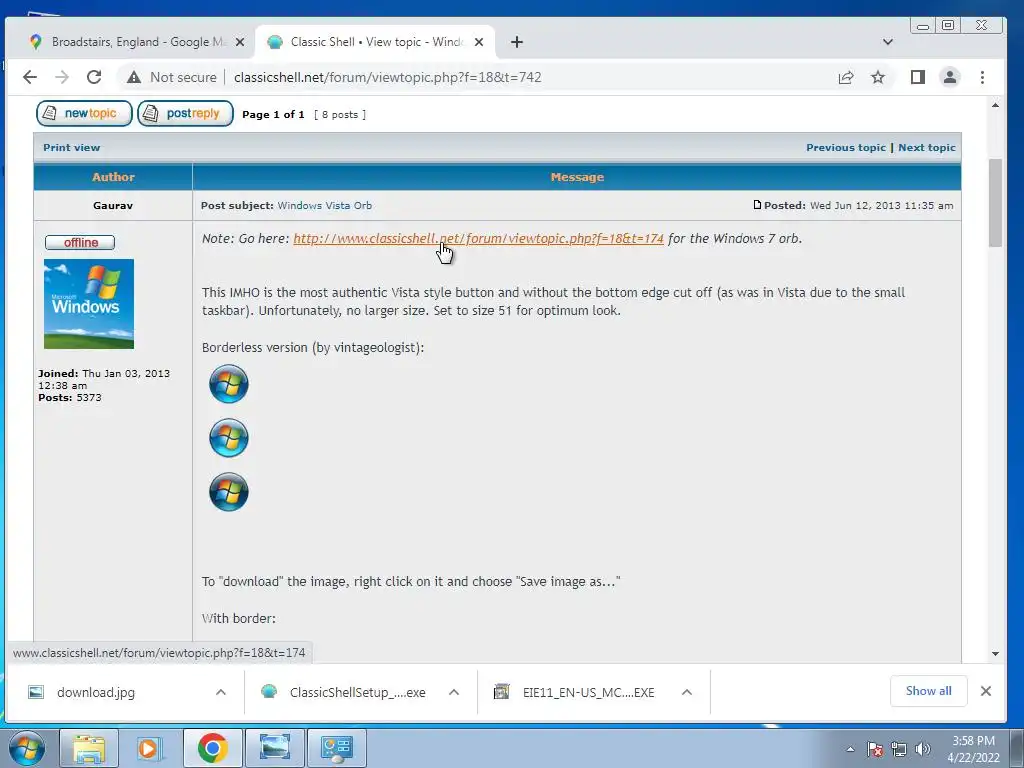Open Windows Explorer from taskbar

click(89, 748)
